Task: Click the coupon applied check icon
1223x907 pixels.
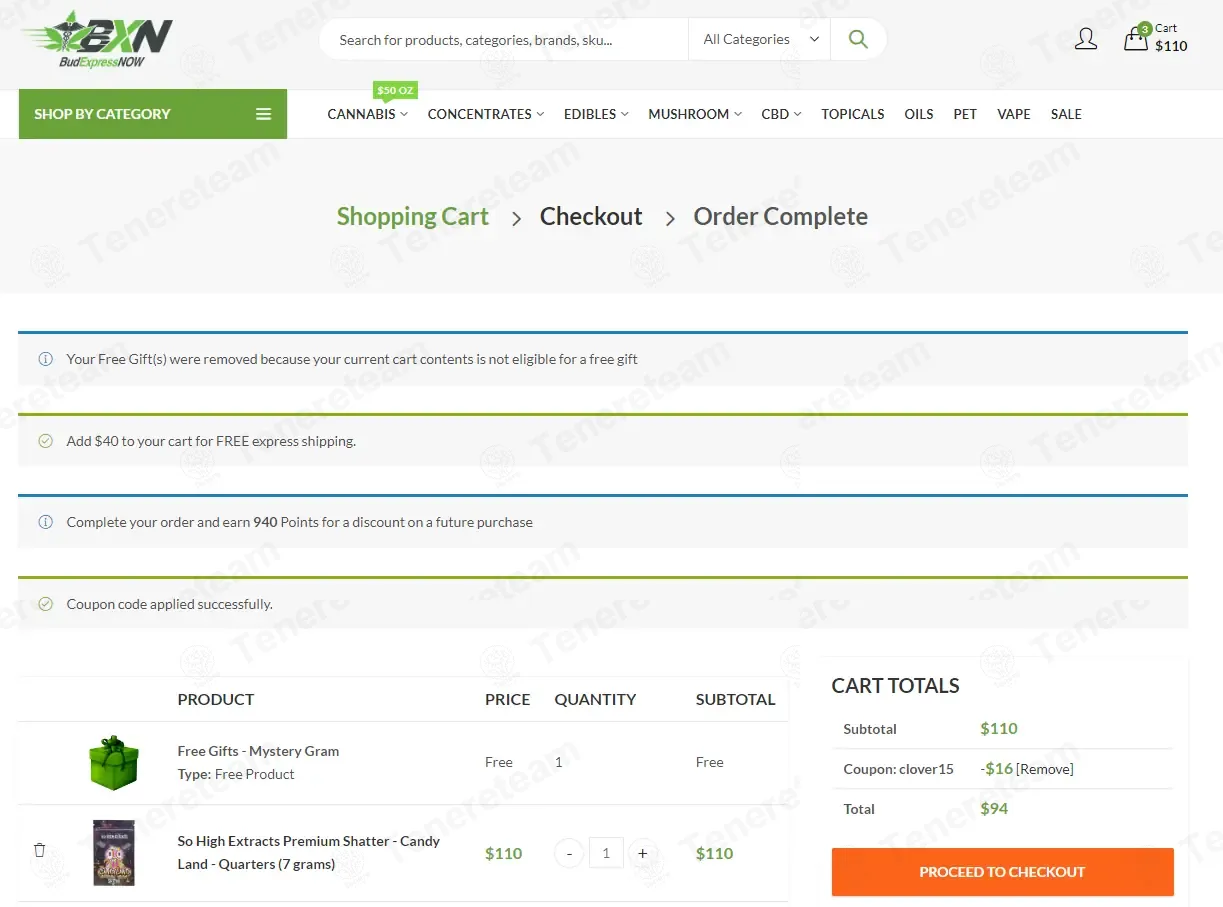Action: click(45, 604)
